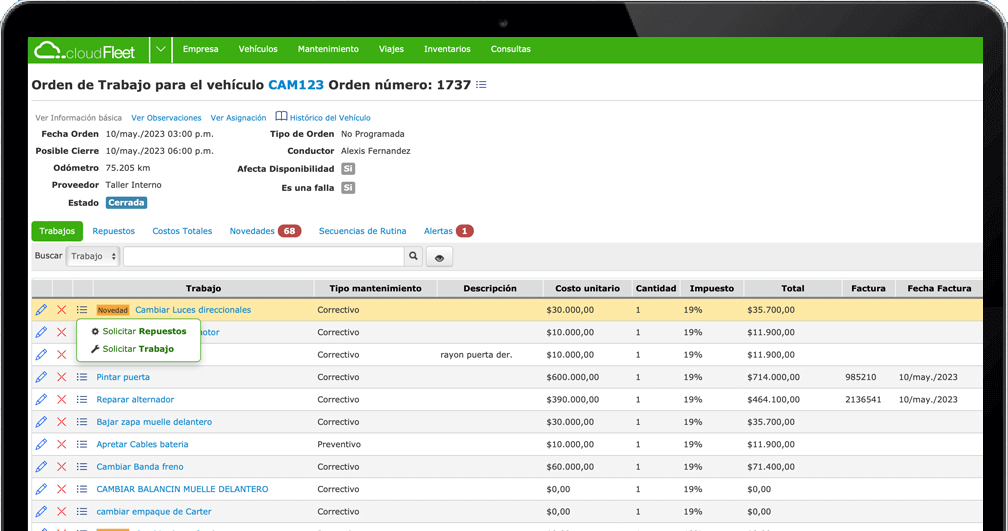
Task: Open options list icon for Apretar Cables bateria
Action: [82, 444]
